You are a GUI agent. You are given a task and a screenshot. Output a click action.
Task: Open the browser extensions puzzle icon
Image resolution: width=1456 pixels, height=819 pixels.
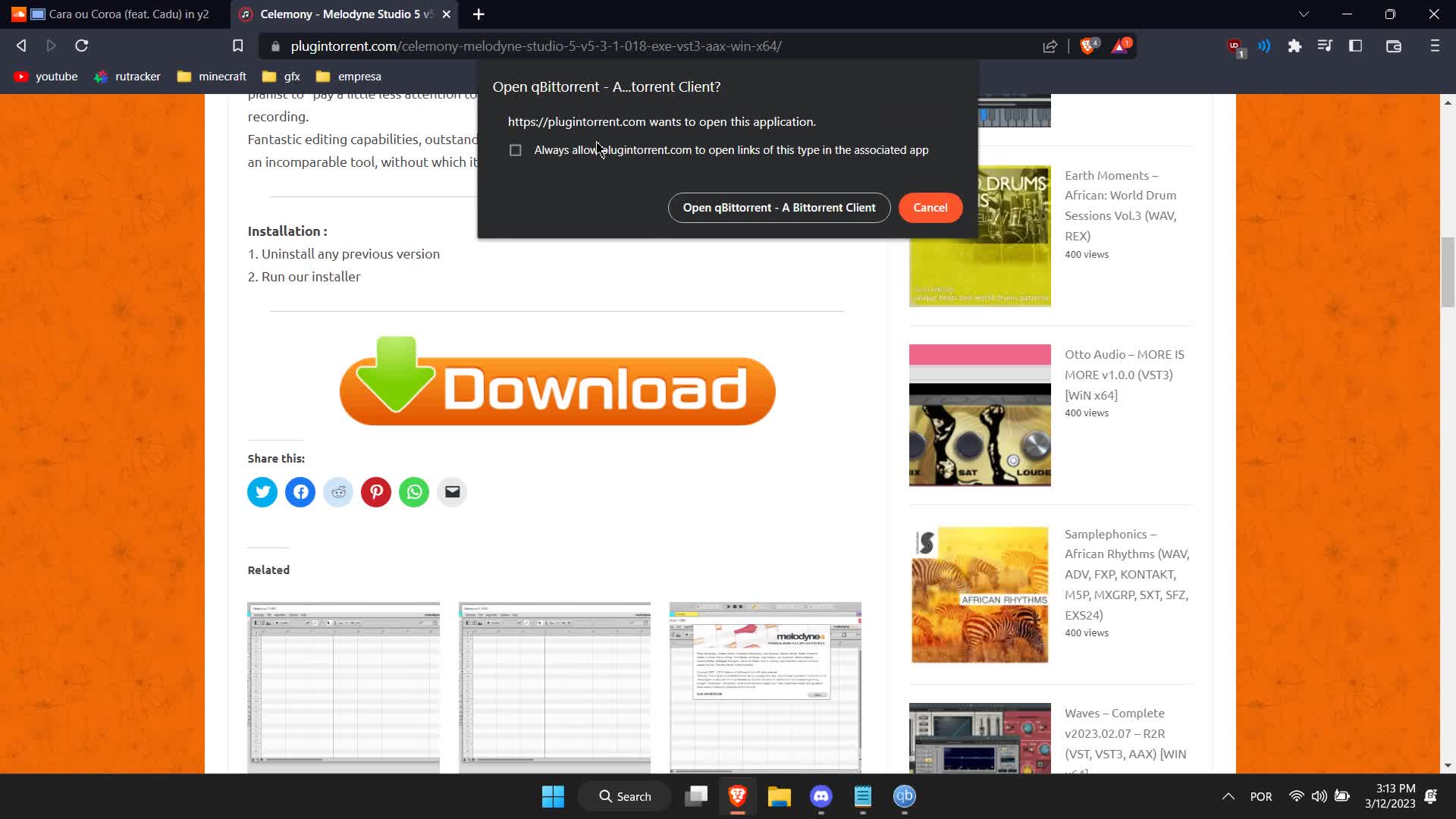pos(1294,46)
